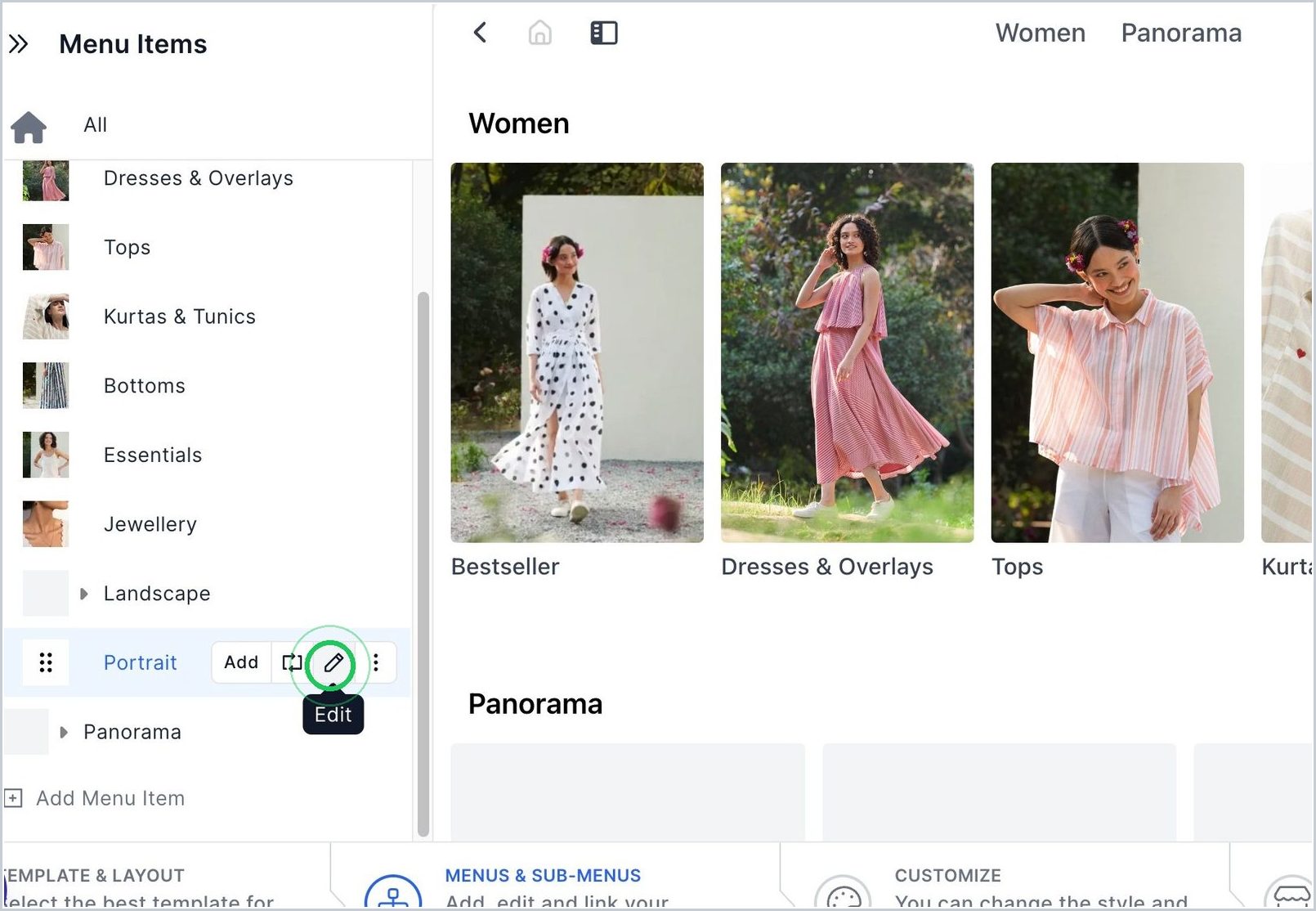Viewport: 1316px width, 911px height.
Task: Click the plus icon beside Add Menu Item
Action: pos(14,798)
